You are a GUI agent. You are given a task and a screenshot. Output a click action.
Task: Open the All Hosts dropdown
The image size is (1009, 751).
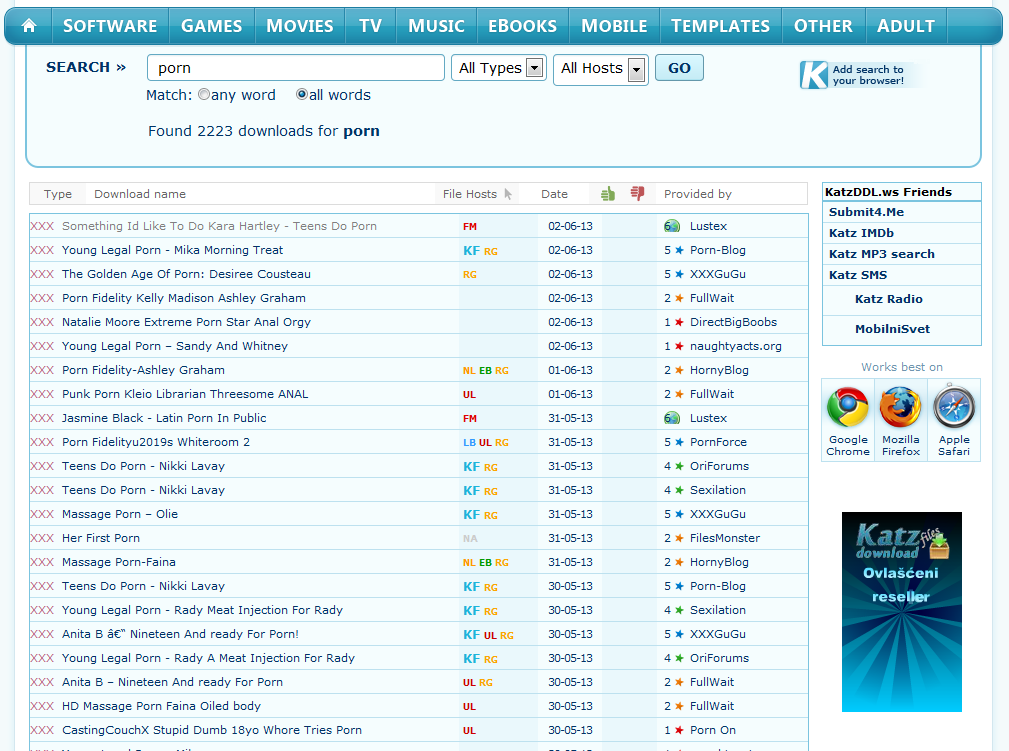point(600,69)
